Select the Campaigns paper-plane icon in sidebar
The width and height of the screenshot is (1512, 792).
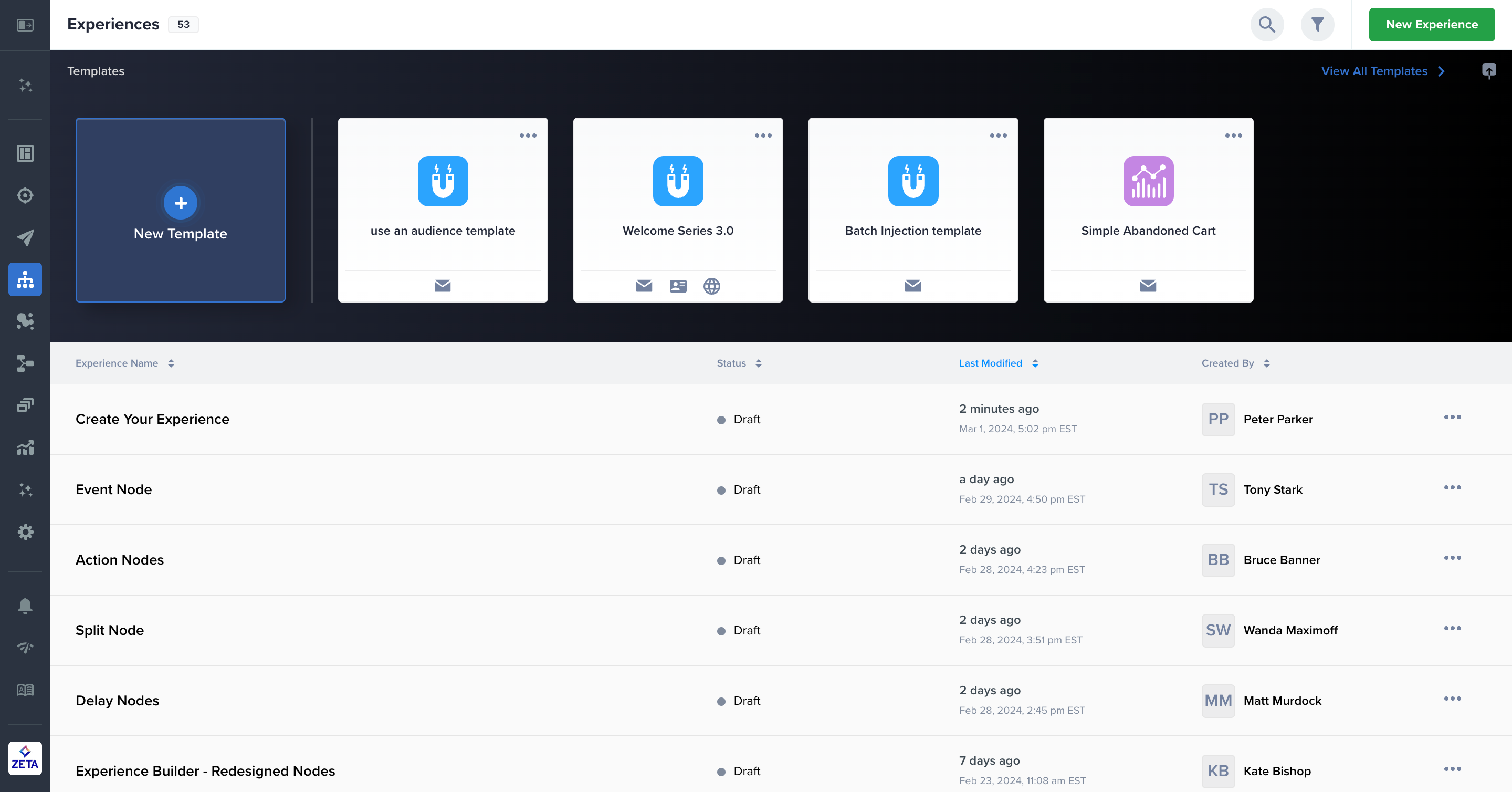(25, 238)
